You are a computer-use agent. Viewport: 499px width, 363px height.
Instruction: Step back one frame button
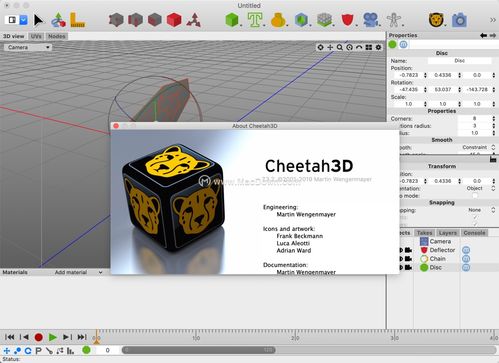24,337
